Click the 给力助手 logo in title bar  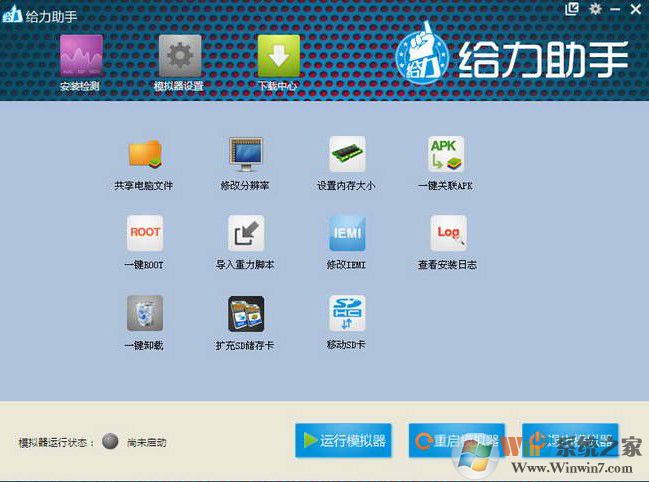[x=12, y=14]
